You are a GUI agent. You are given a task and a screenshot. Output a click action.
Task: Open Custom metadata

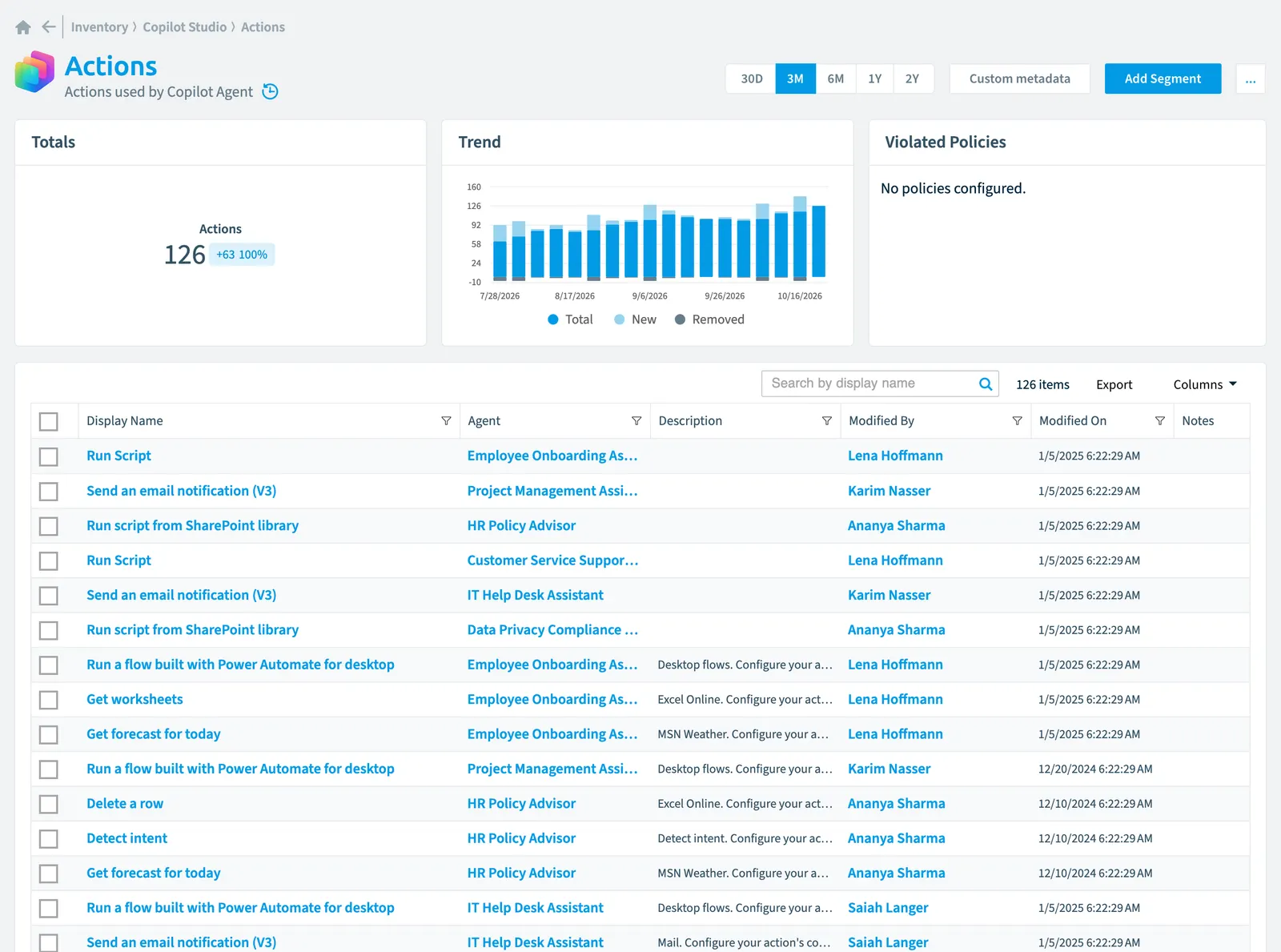(1019, 78)
